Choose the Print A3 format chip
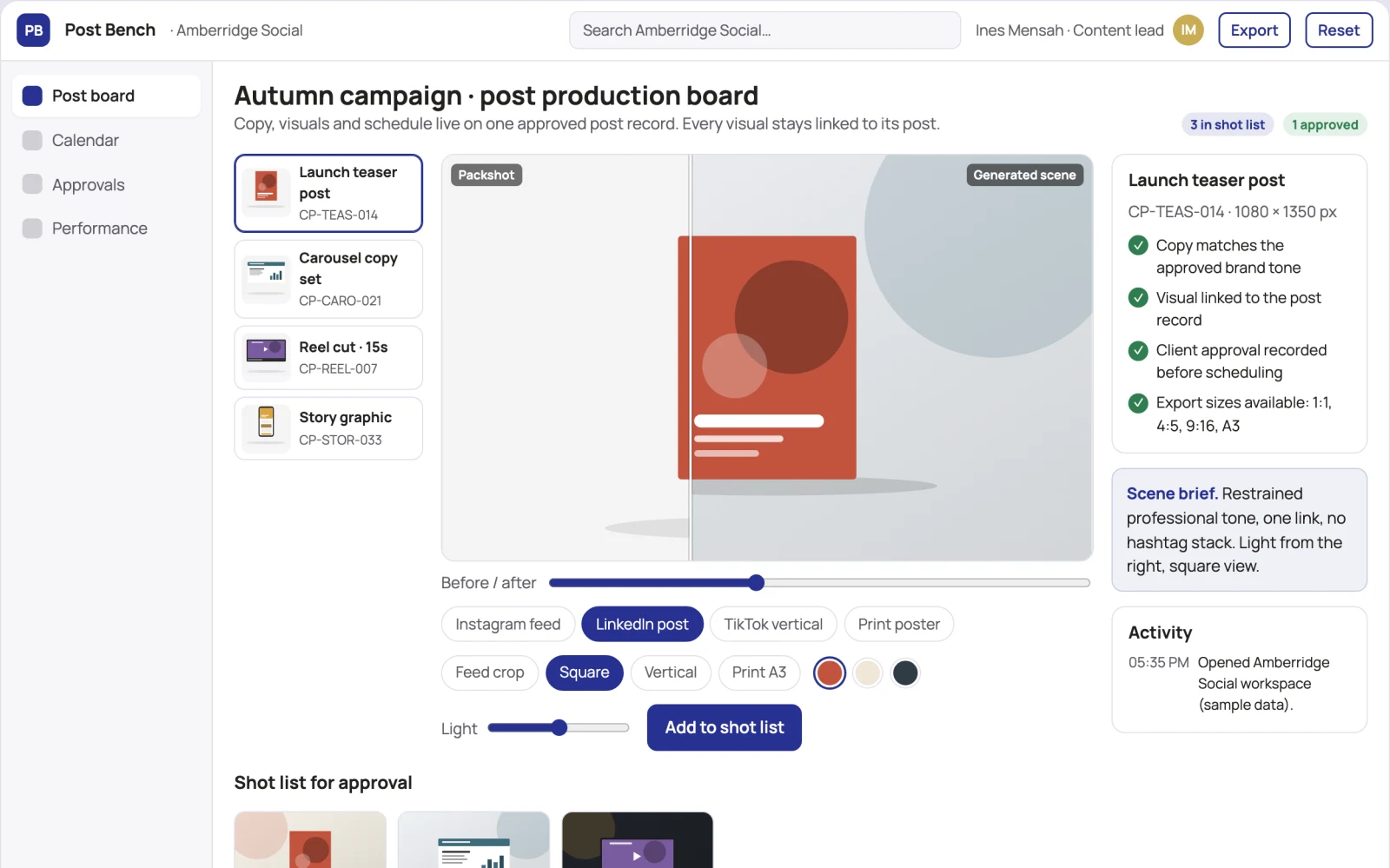The height and width of the screenshot is (868, 1390). click(759, 673)
